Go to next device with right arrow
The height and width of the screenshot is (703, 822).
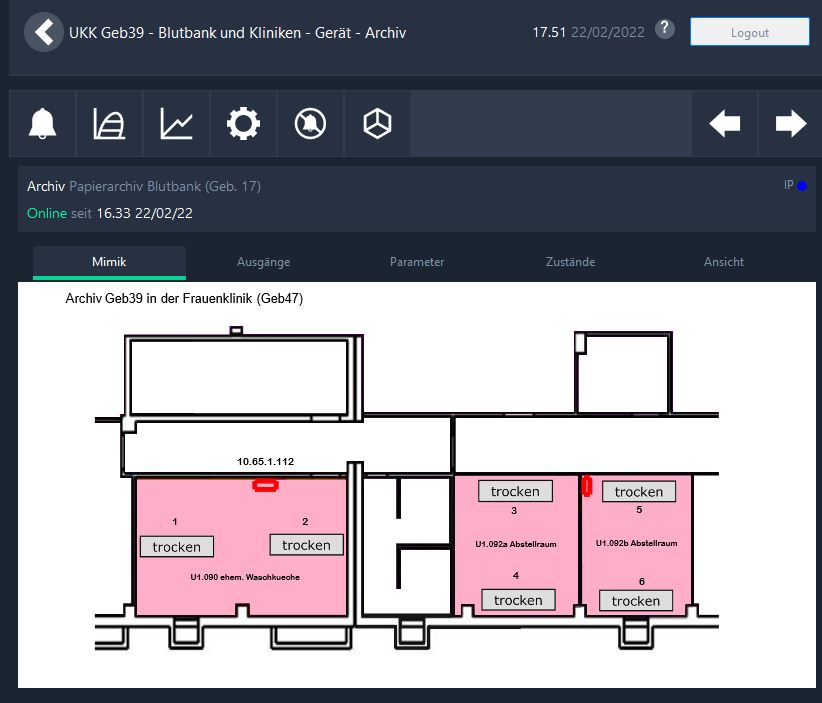pos(790,124)
